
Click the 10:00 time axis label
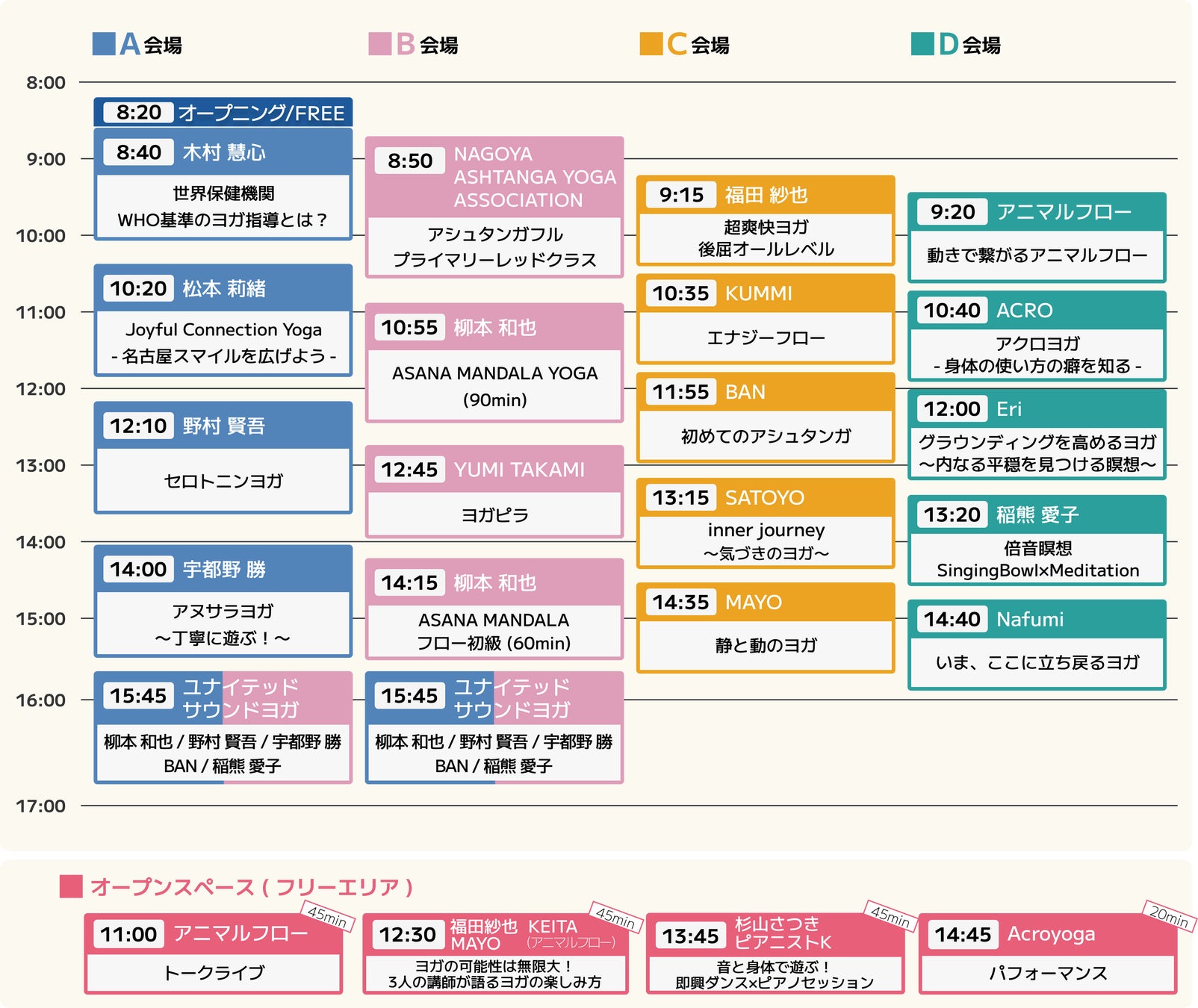(x=41, y=236)
